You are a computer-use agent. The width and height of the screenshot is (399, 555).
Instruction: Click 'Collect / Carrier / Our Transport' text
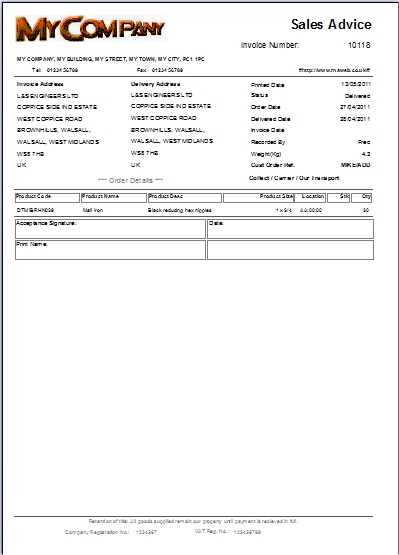[x=294, y=178]
